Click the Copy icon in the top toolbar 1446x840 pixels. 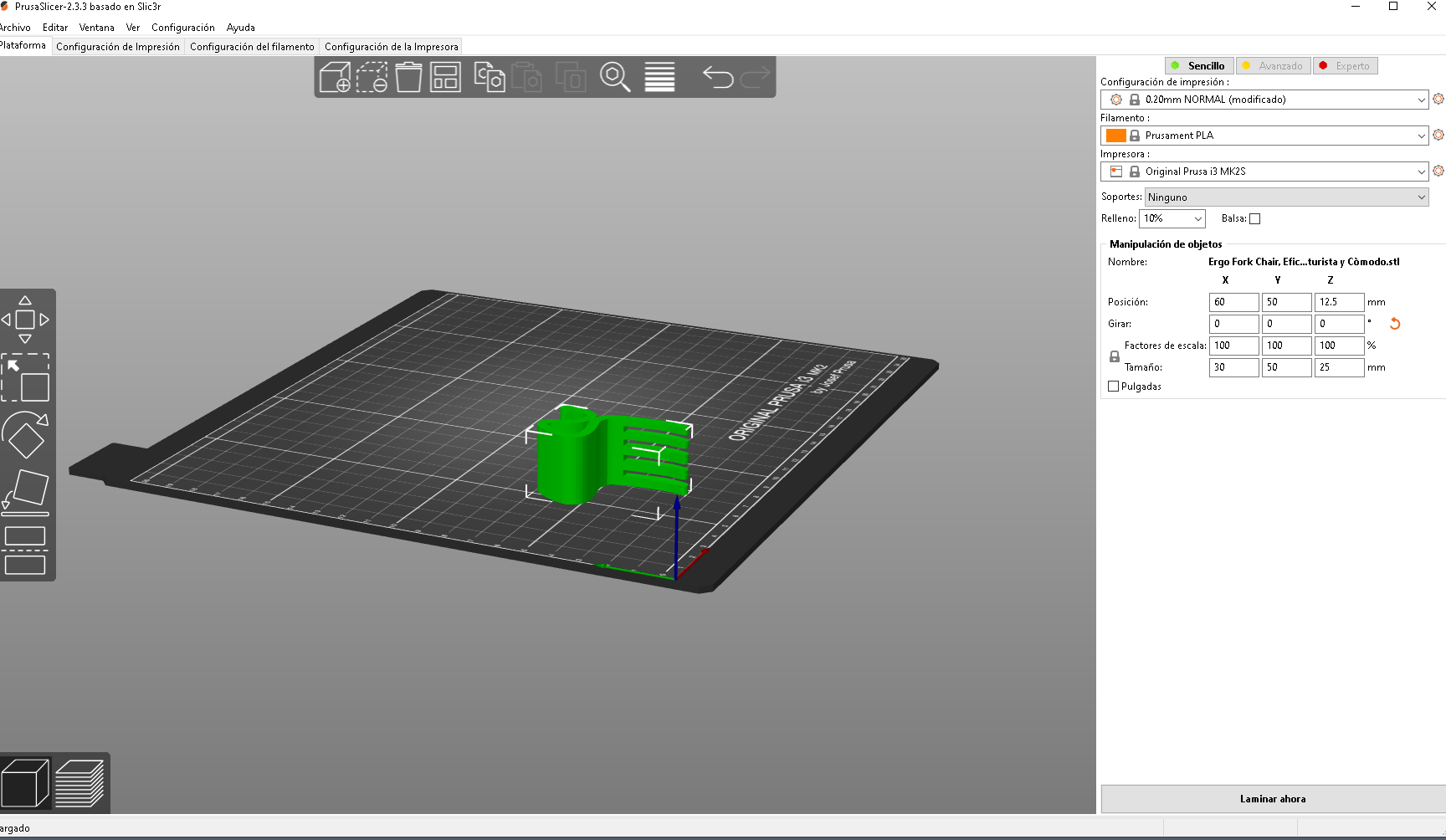(x=490, y=77)
